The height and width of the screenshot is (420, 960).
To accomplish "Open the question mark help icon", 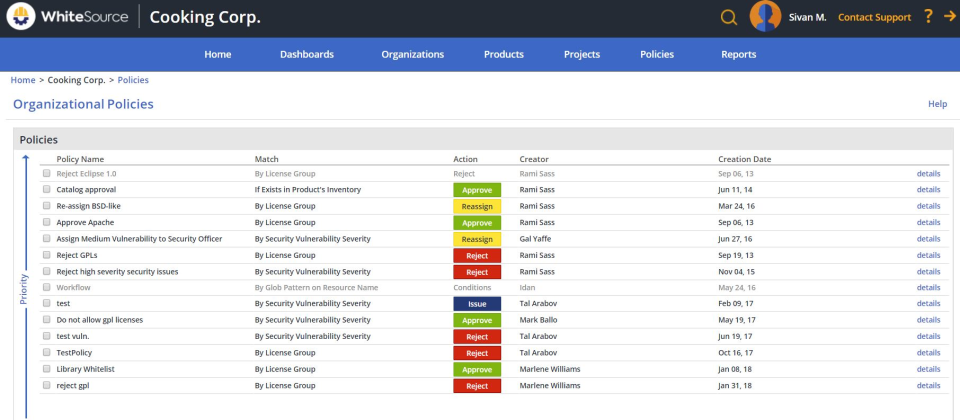I will click(928, 17).
